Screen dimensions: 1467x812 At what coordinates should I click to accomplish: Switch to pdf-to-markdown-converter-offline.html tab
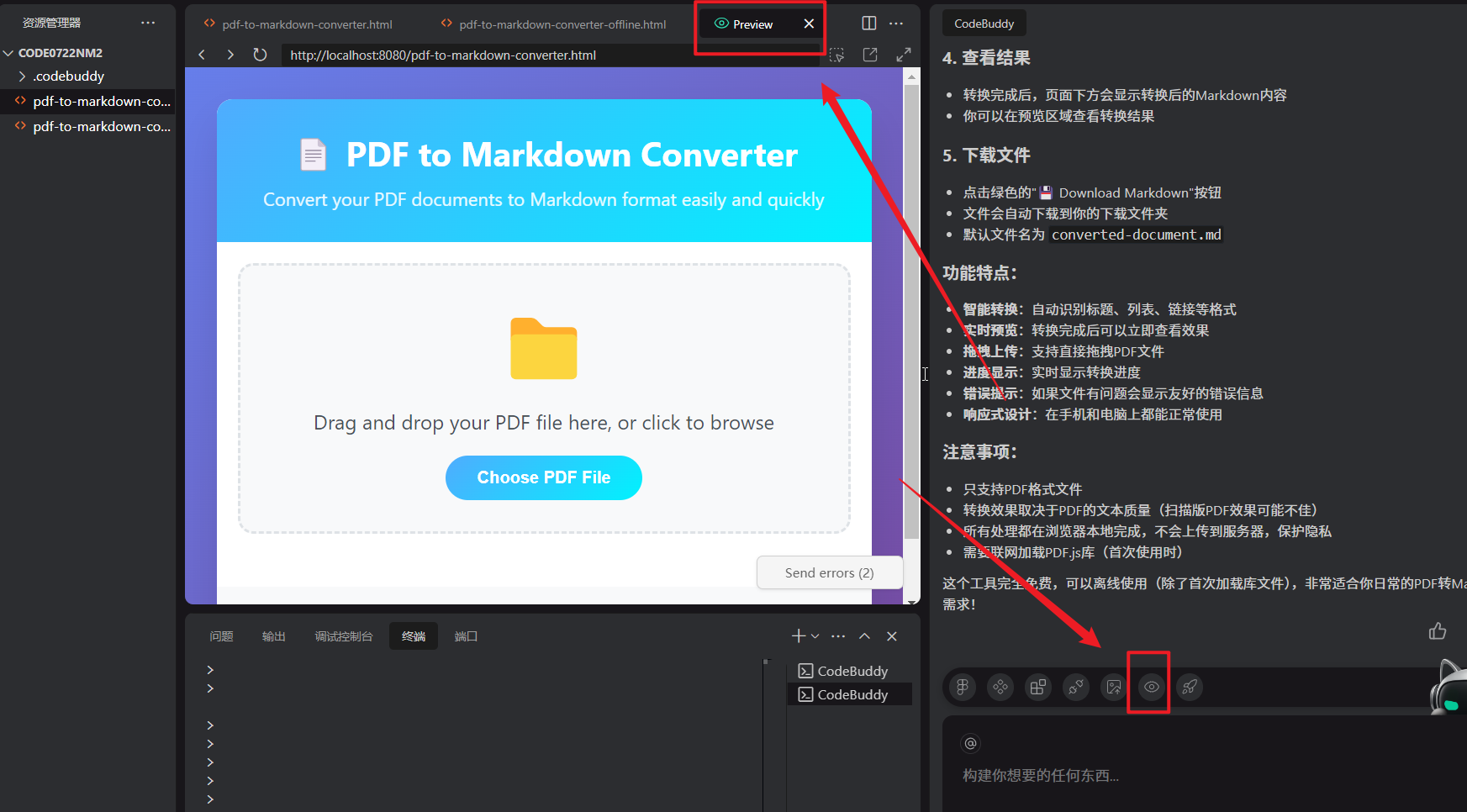(x=554, y=24)
